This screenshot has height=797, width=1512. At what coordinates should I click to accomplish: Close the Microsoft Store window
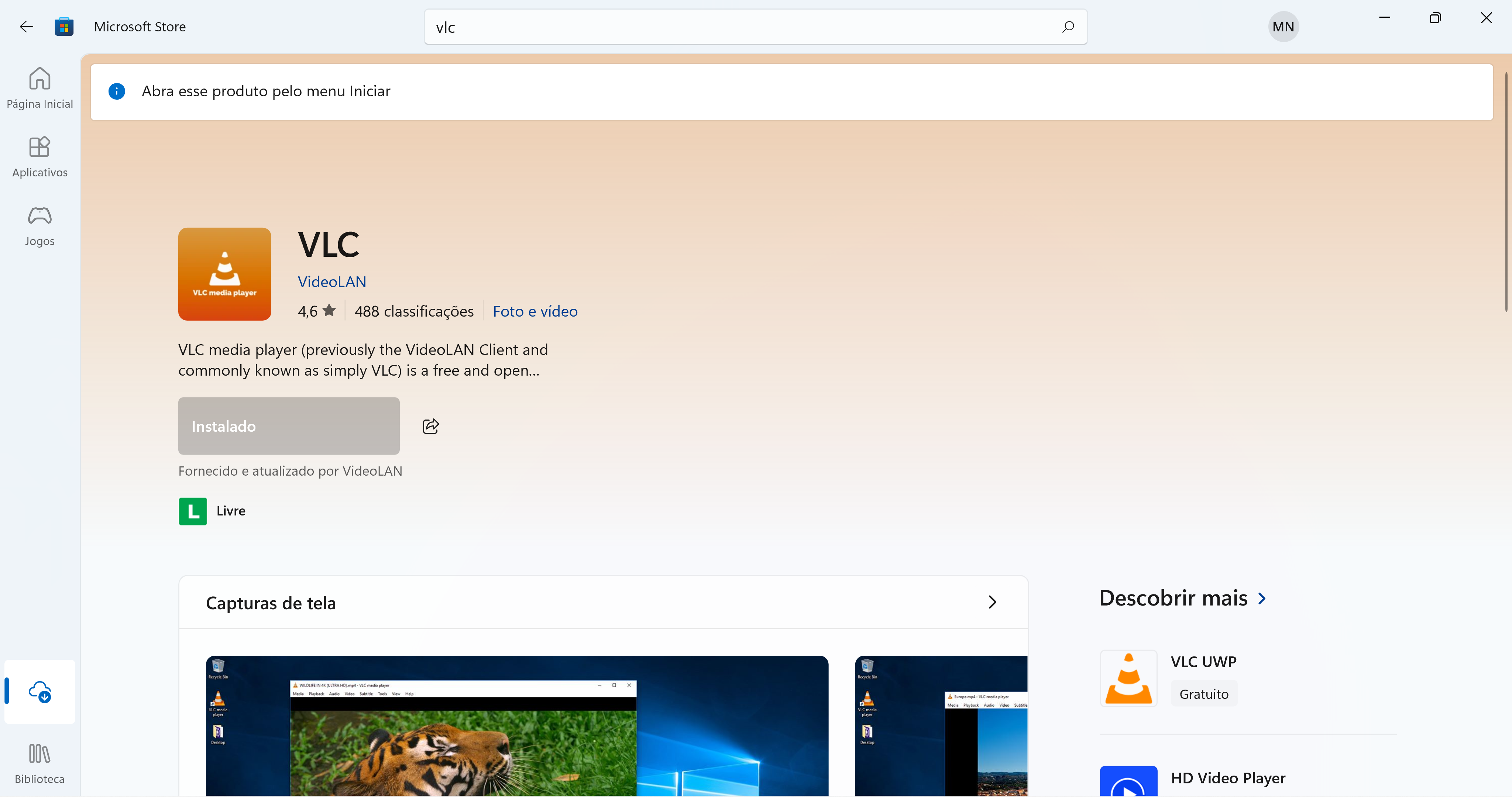click(x=1486, y=18)
